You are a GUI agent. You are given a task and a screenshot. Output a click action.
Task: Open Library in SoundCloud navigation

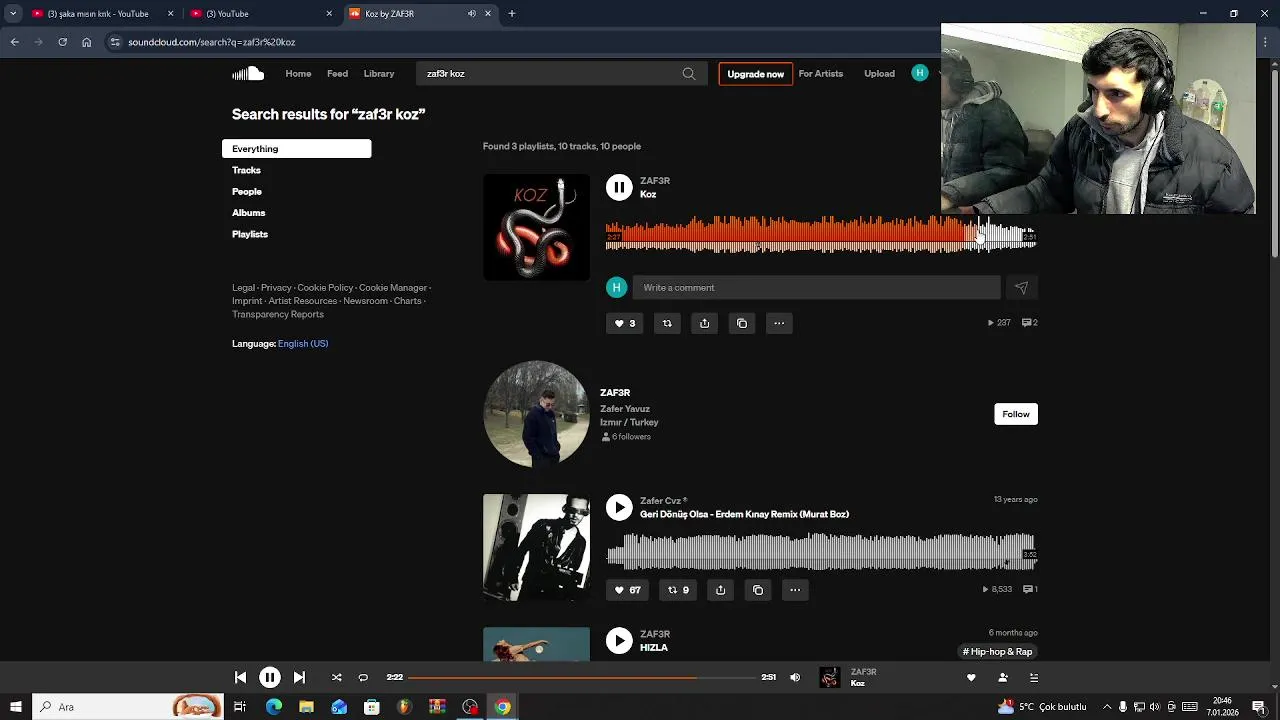(379, 74)
